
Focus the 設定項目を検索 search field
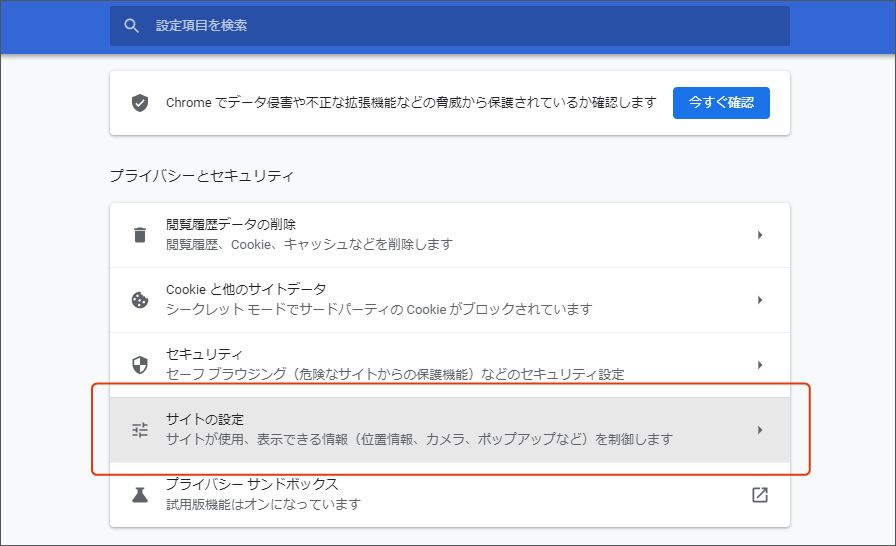pos(450,26)
